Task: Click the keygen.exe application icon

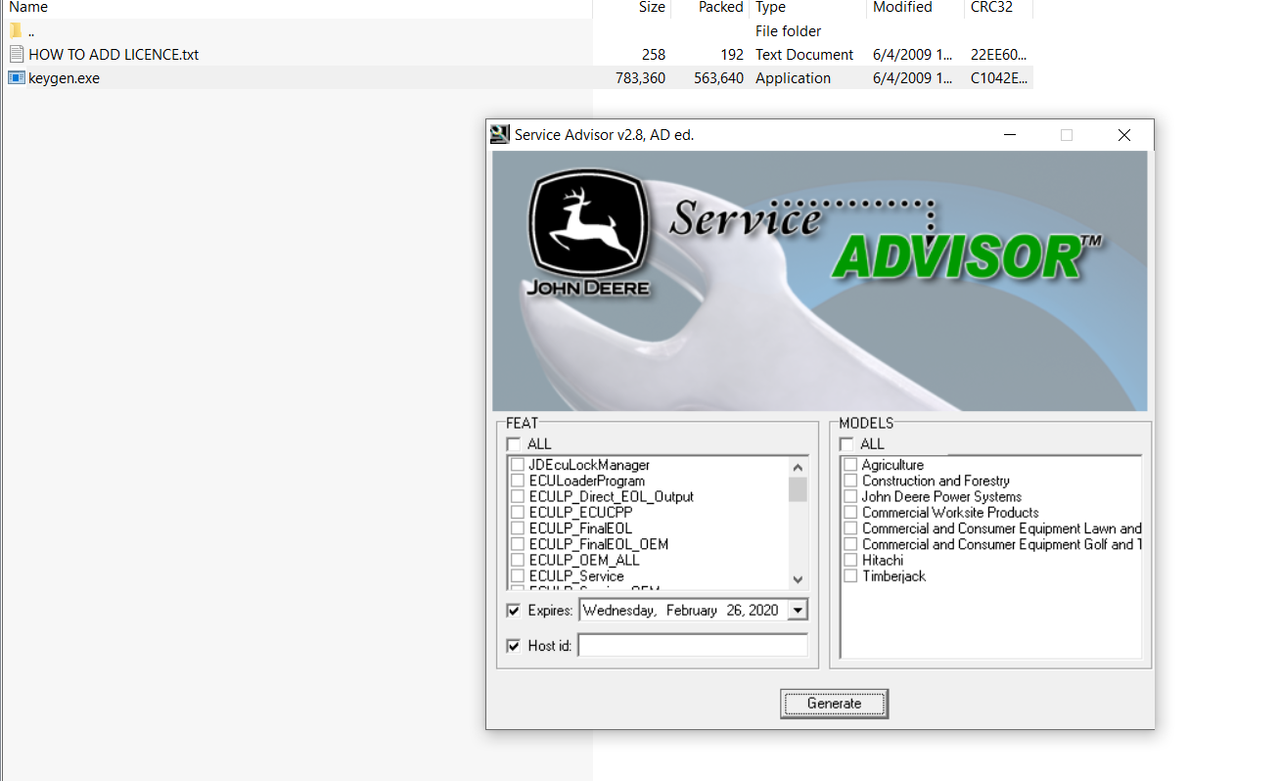Action: point(16,78)
